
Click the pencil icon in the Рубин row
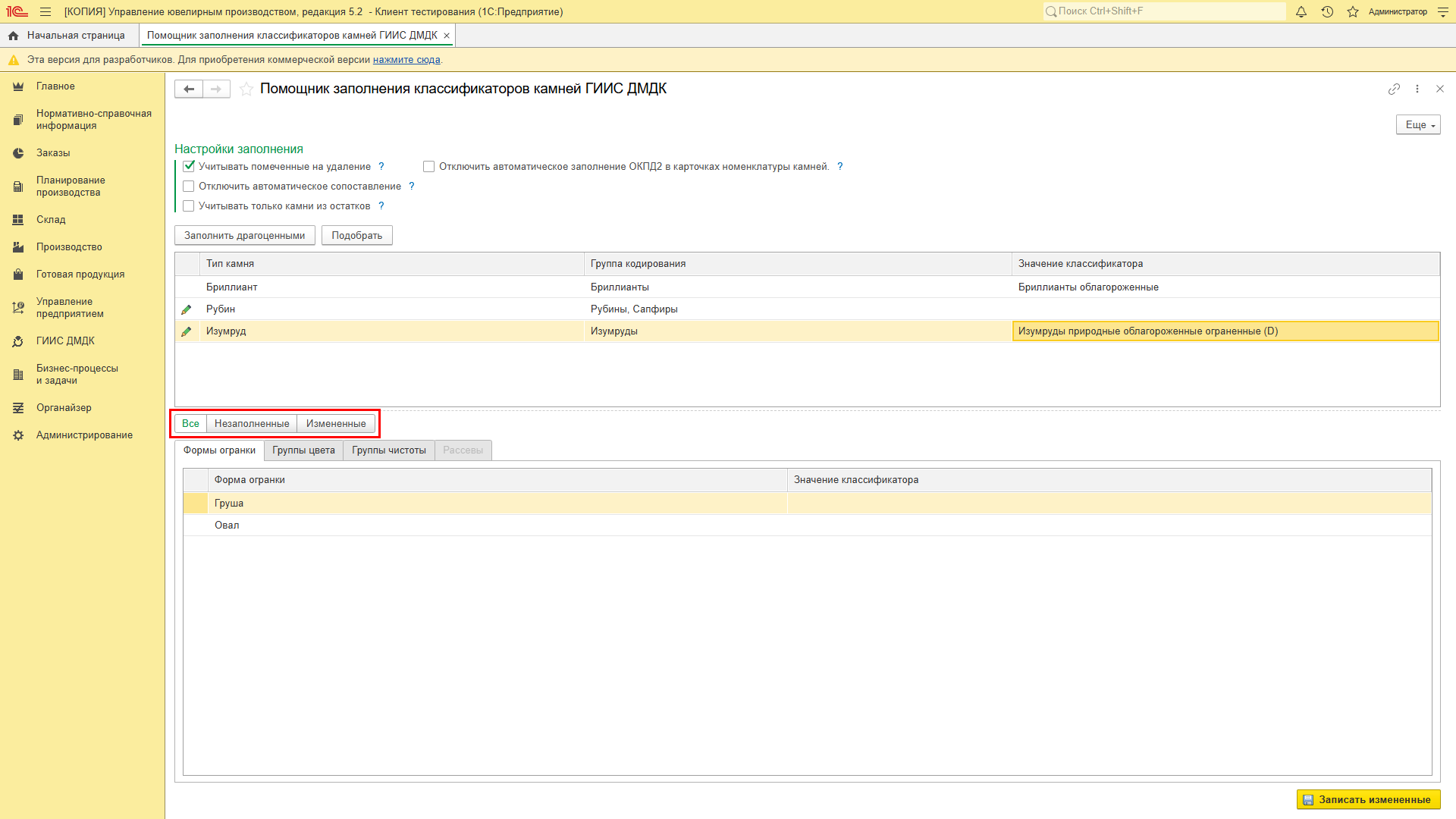point(187,309)
